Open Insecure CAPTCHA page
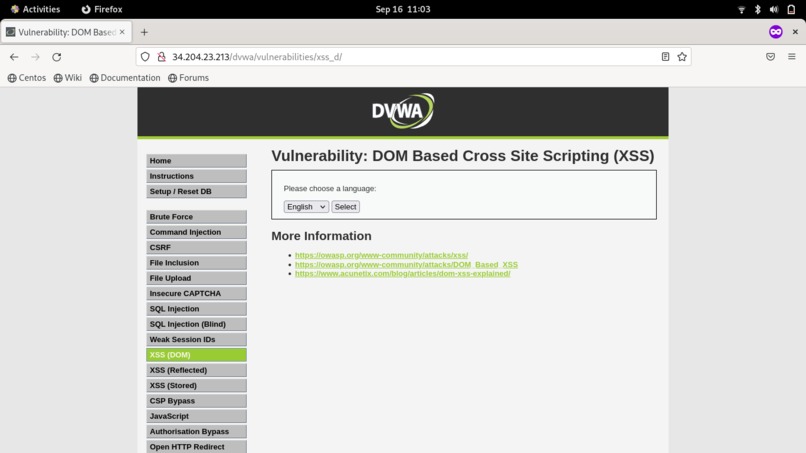806x453 pixels. click(196, 294)
